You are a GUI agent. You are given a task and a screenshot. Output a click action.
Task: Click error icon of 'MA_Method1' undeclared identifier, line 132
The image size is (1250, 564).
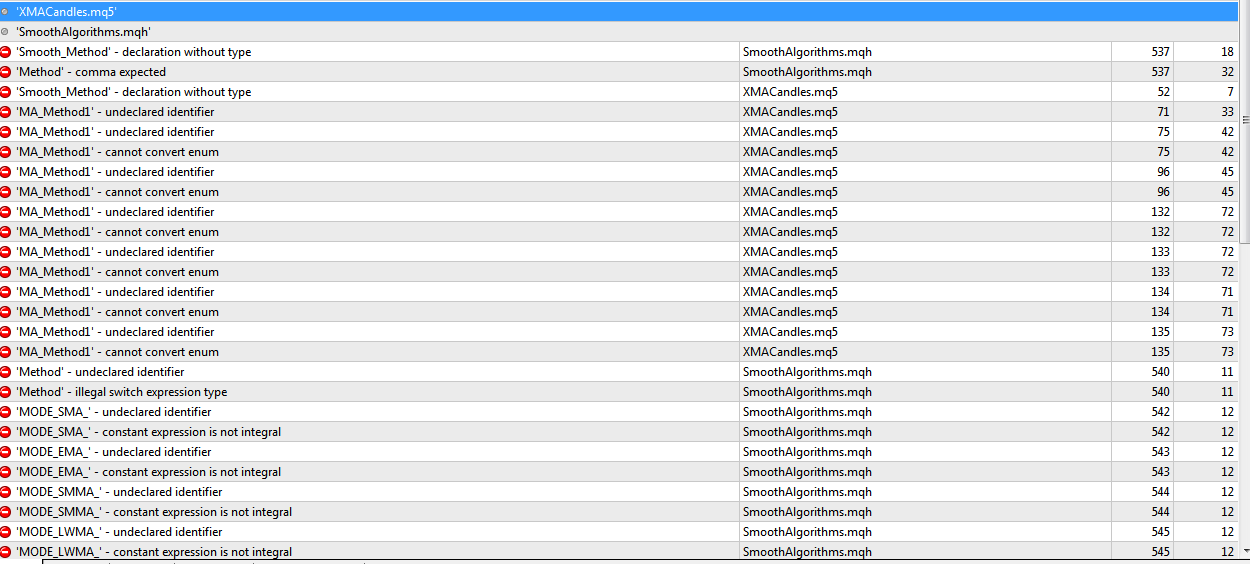pyautogui.click(x=6, y=211)
